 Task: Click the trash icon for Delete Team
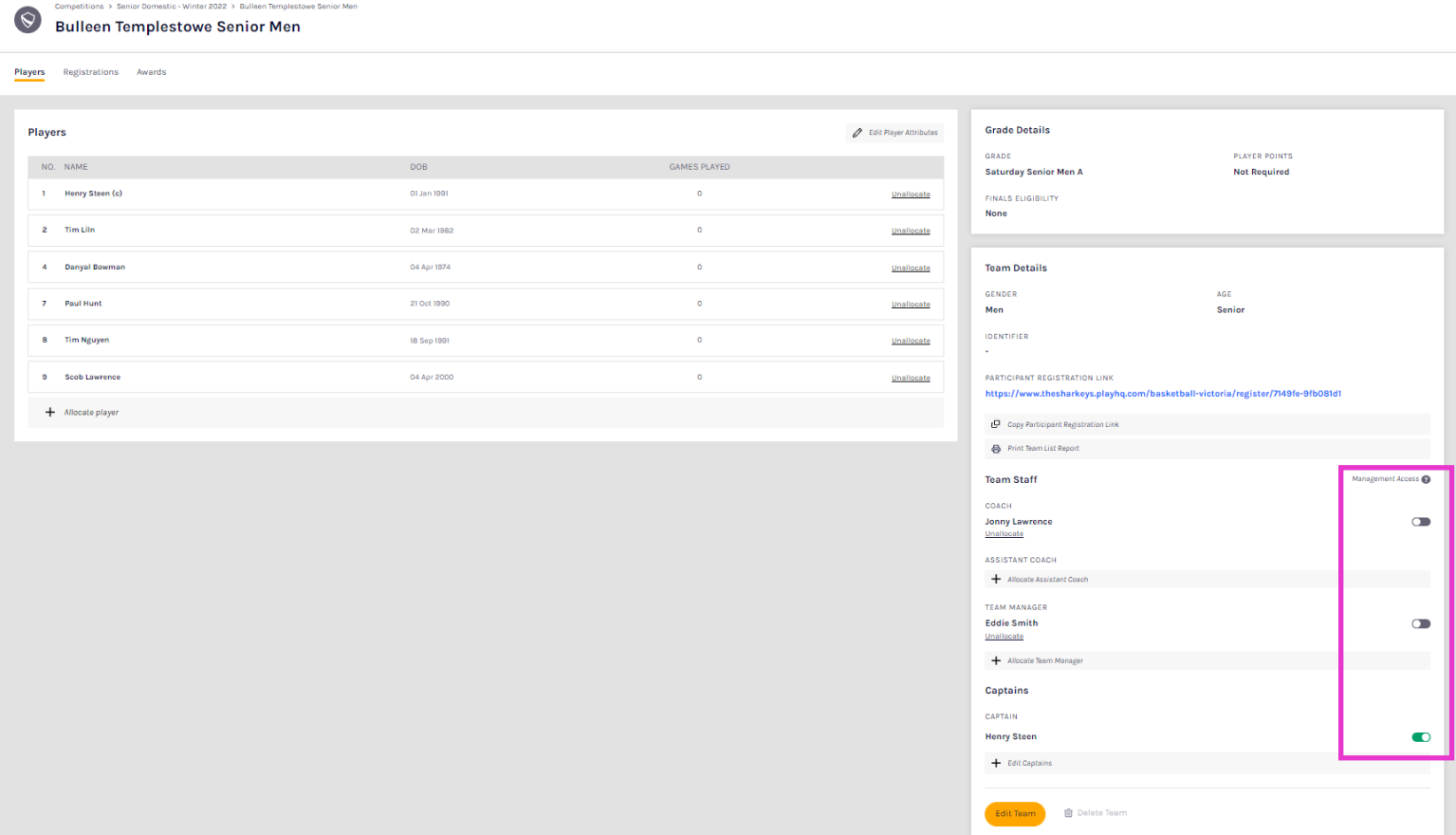click(1068, 813)
